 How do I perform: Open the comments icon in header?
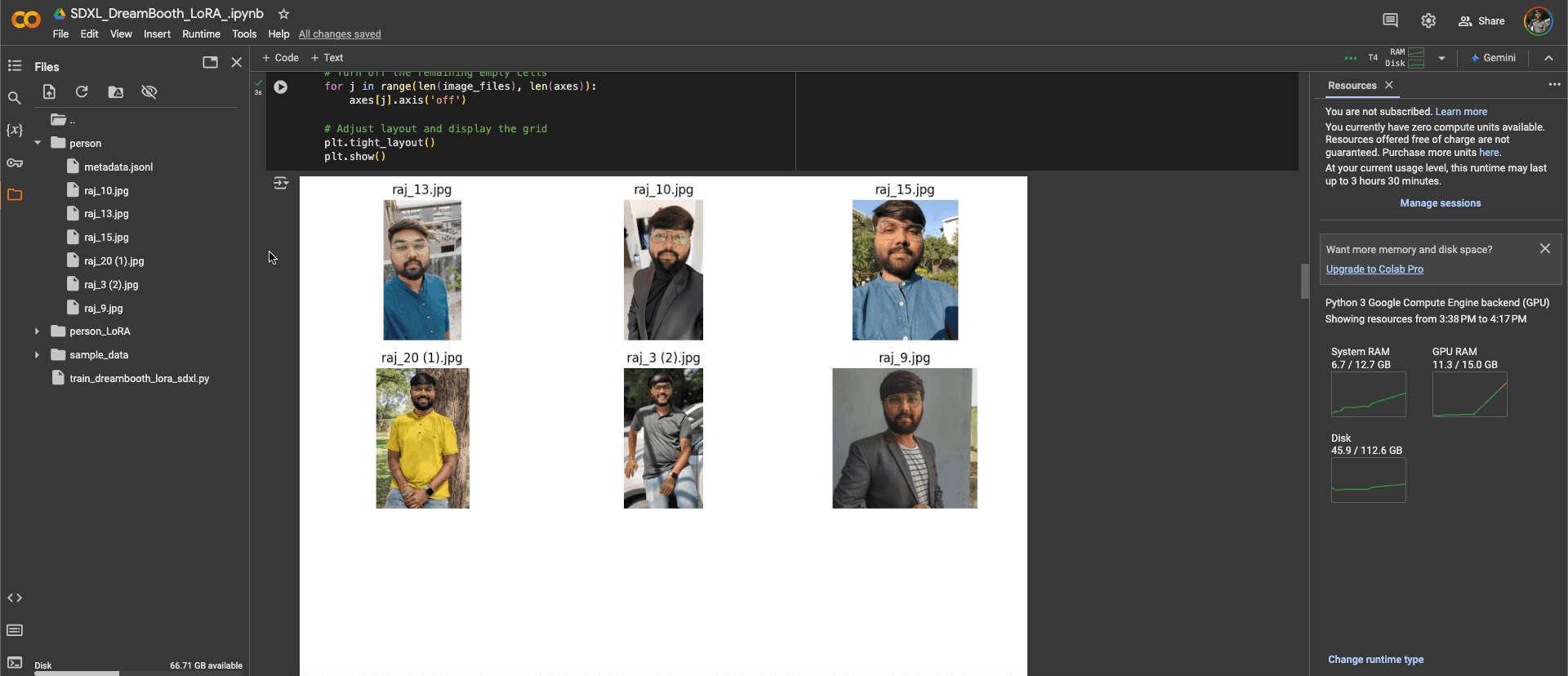[1390, 21]
